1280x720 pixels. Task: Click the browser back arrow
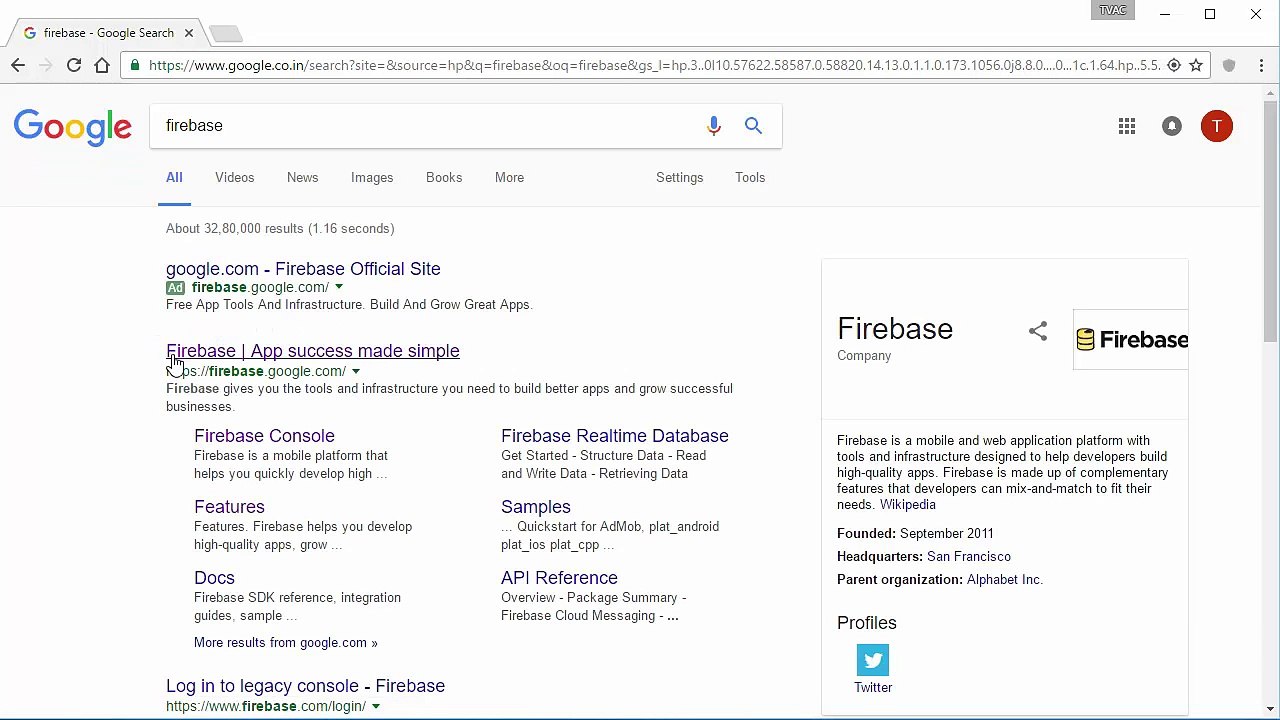tap(18, 65)
